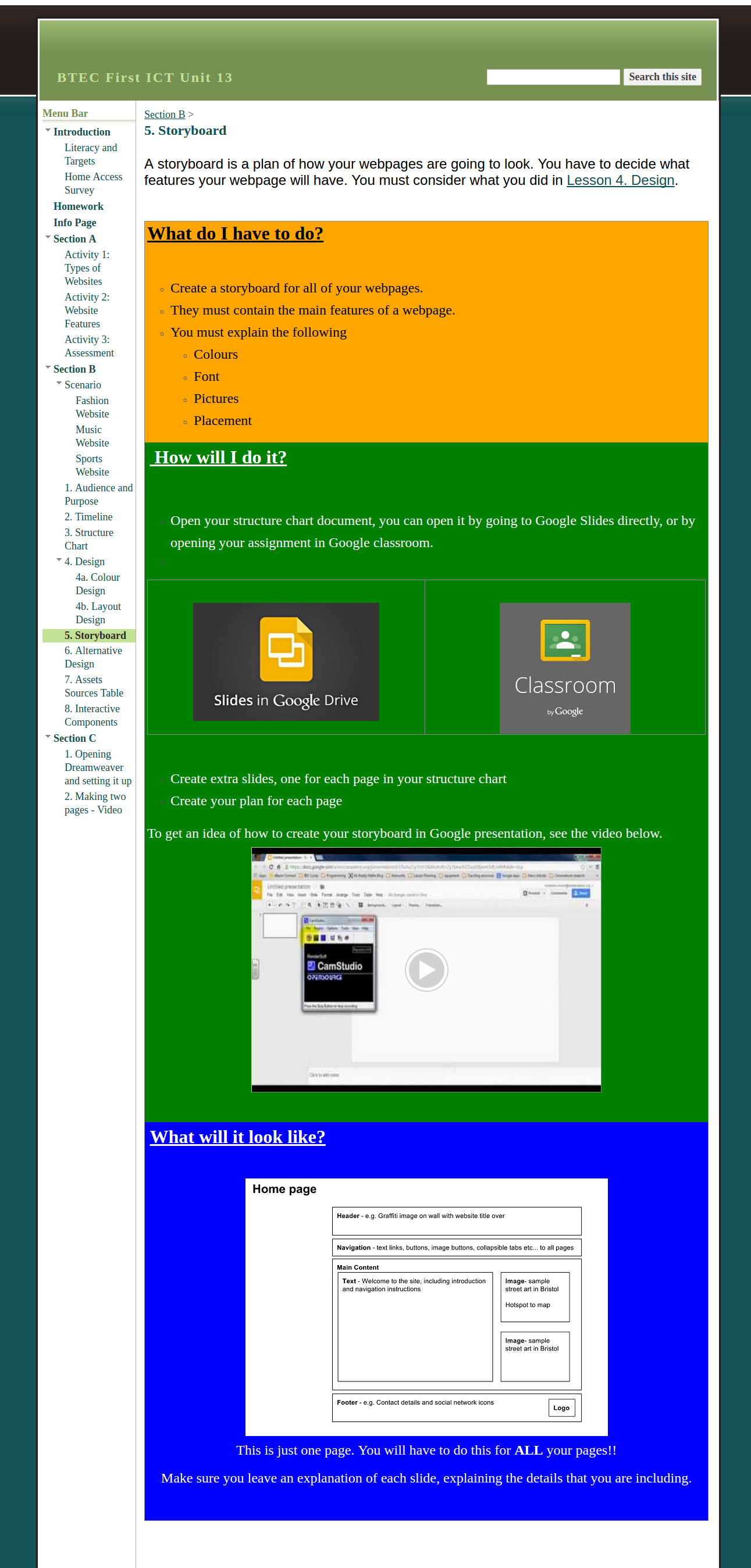
Task: Open 6. Alternative Design page
Action: pos(93,658)
